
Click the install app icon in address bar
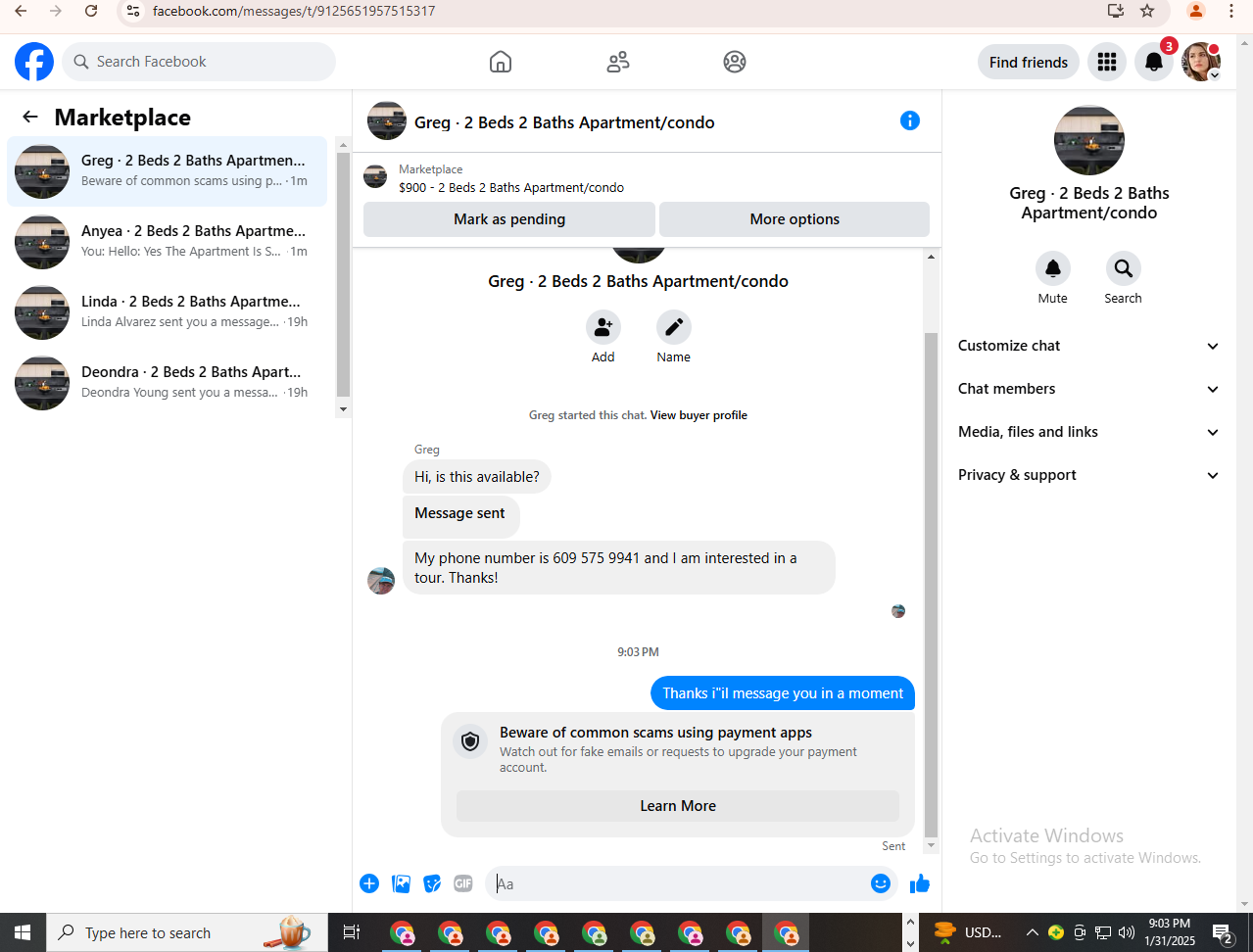click(1115, 11)
